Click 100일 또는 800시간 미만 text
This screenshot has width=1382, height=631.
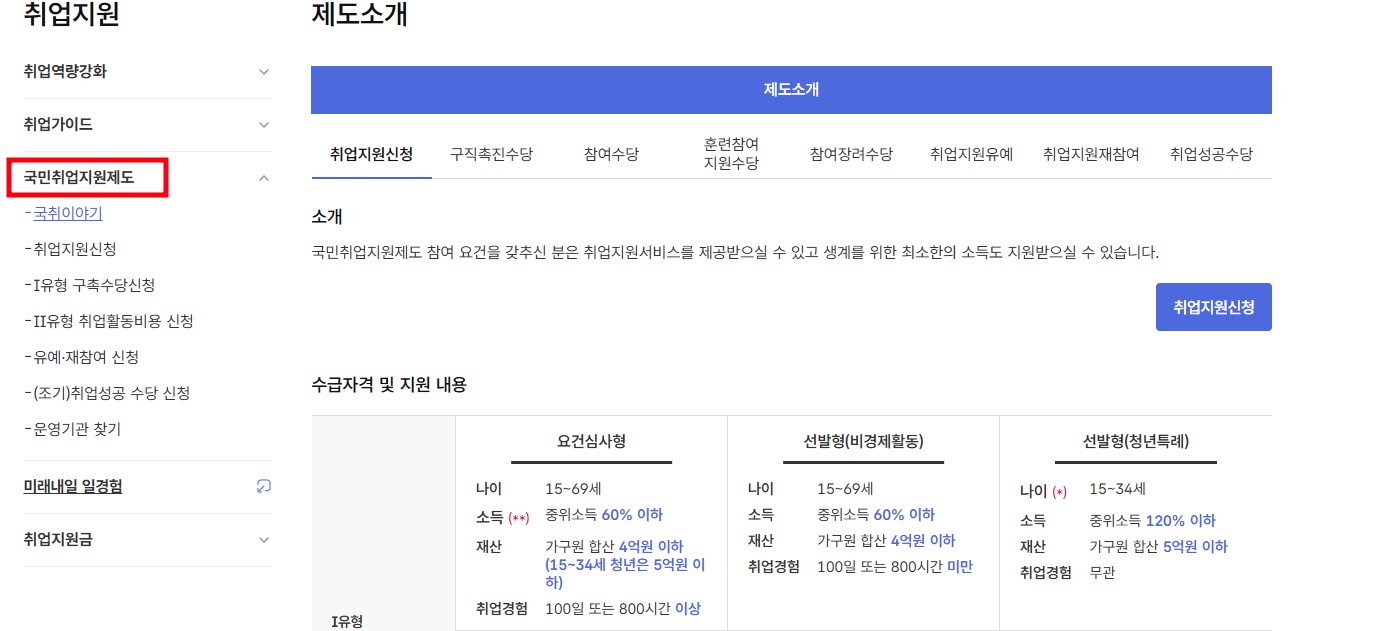895,567
